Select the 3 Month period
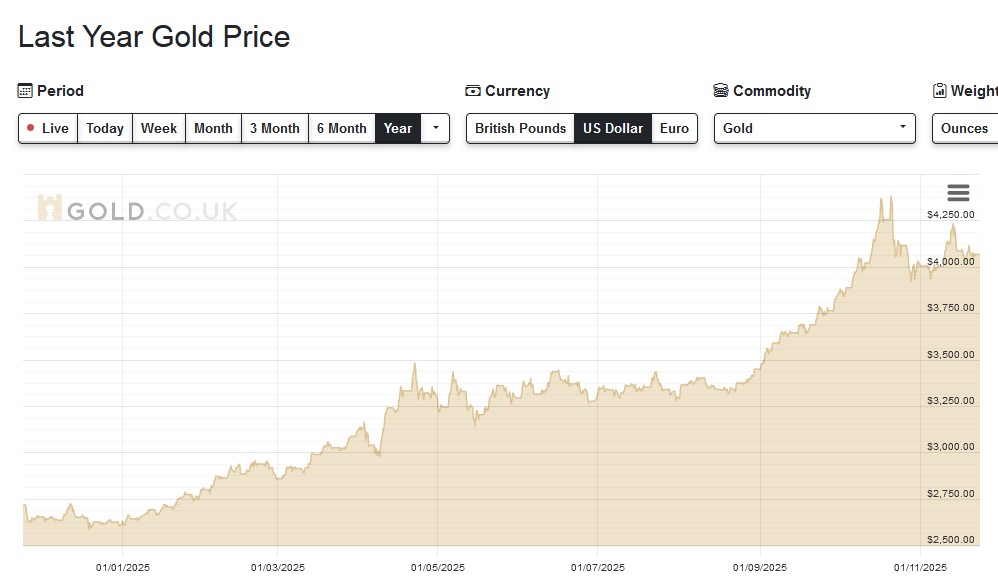Viewport: 998px width, 583px height. point(275,128)
